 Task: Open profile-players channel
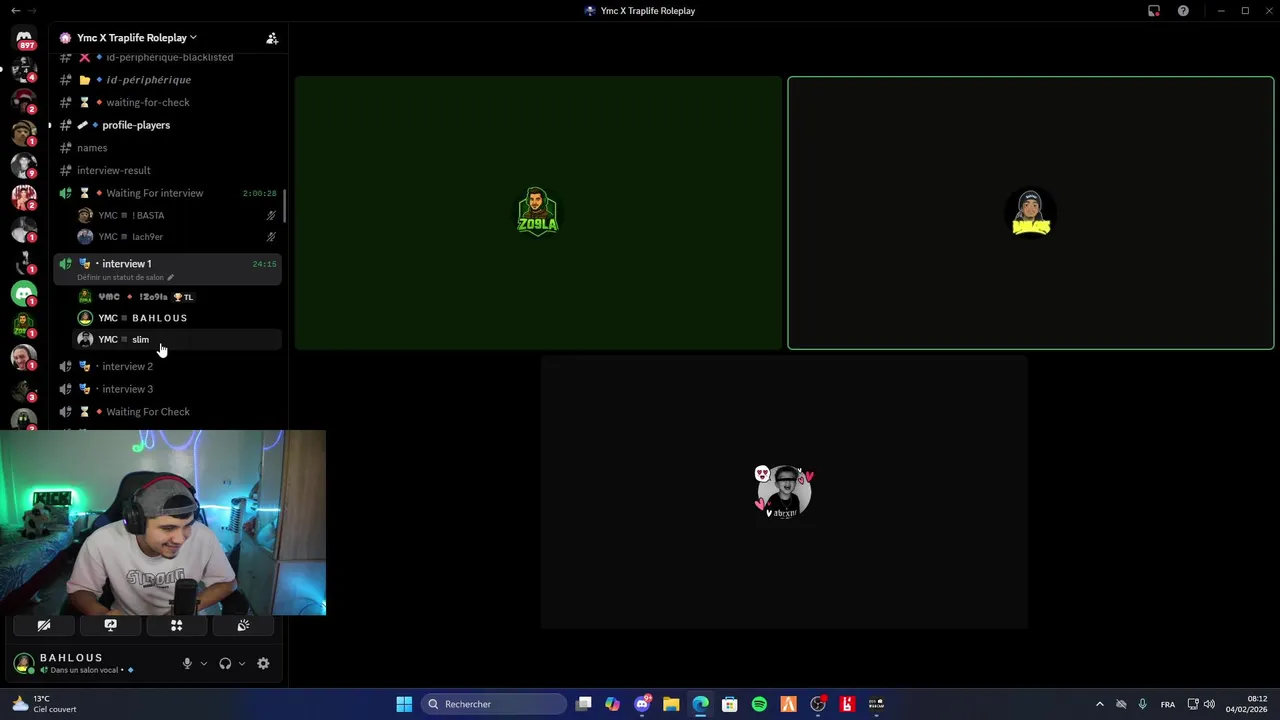coord(168,125)
